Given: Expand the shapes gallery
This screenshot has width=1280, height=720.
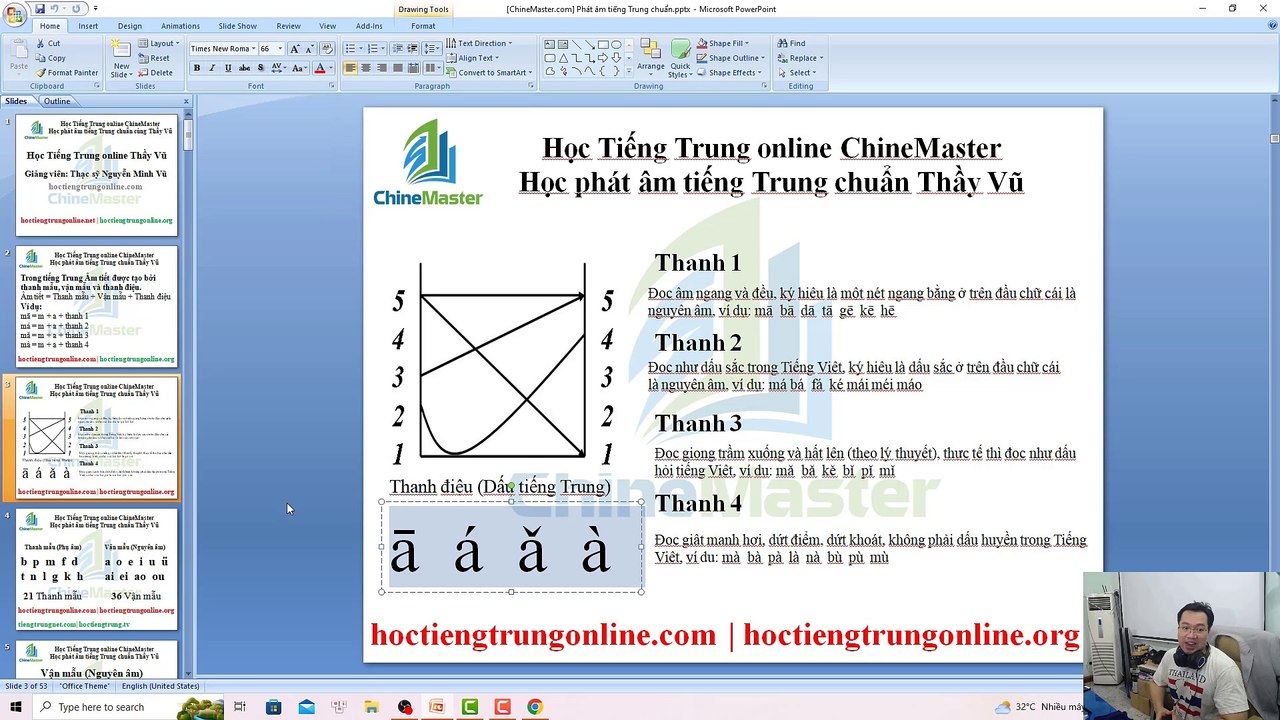Looking at the screenshot, I should click(630, 72).
